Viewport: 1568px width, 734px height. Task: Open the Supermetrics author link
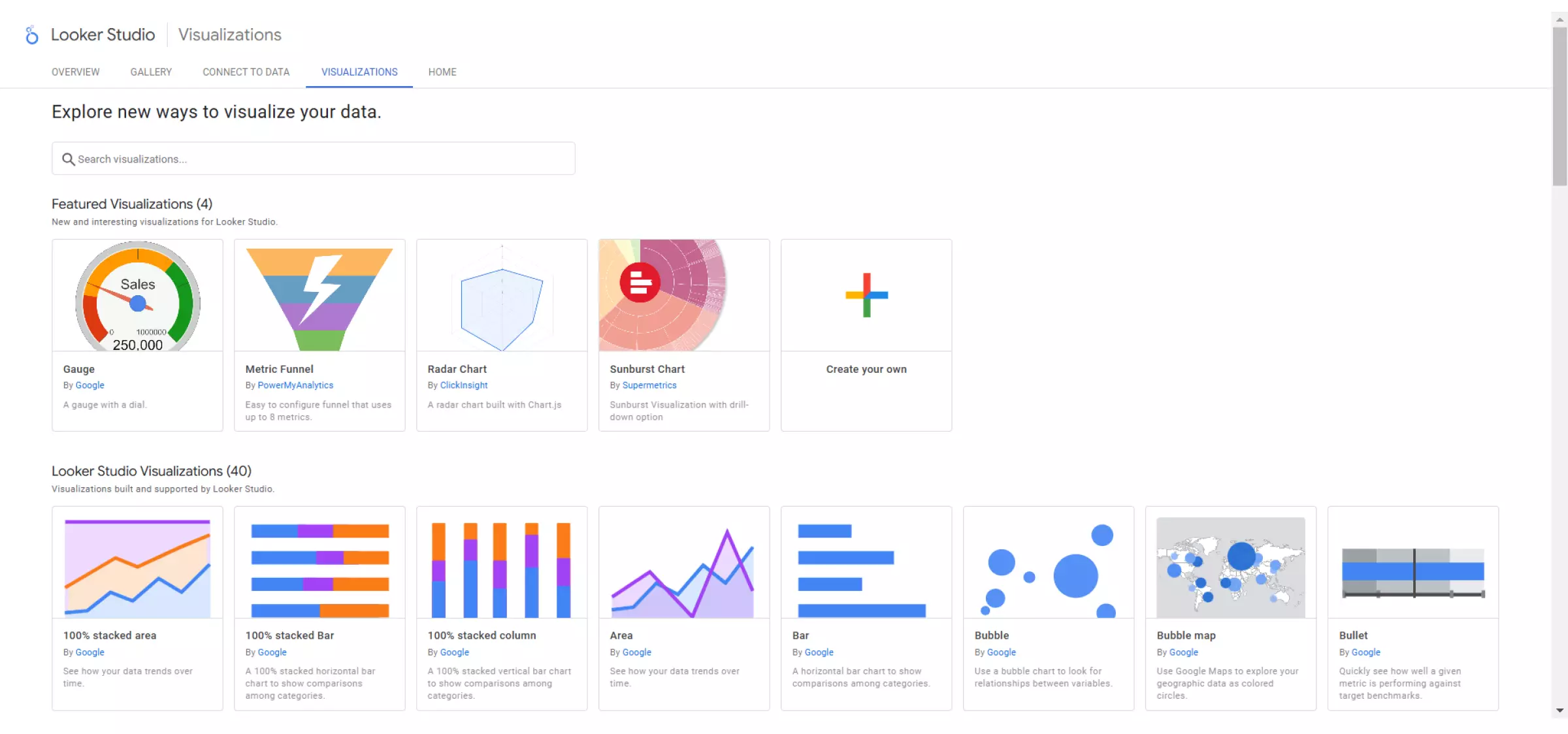pyautogui.click(x=649, y=385)
